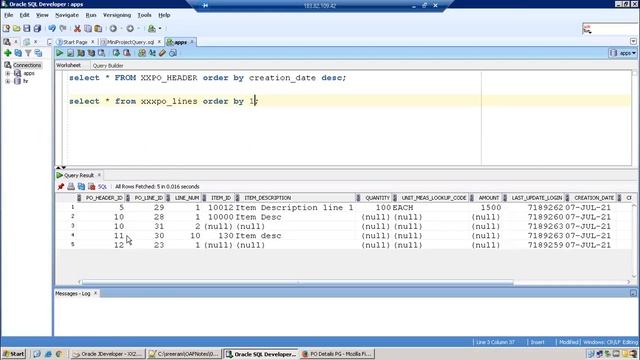Click the Refresh icon in Query Result toolbar
The height and width of the screenshot is (360, 640).
[81, 187]
